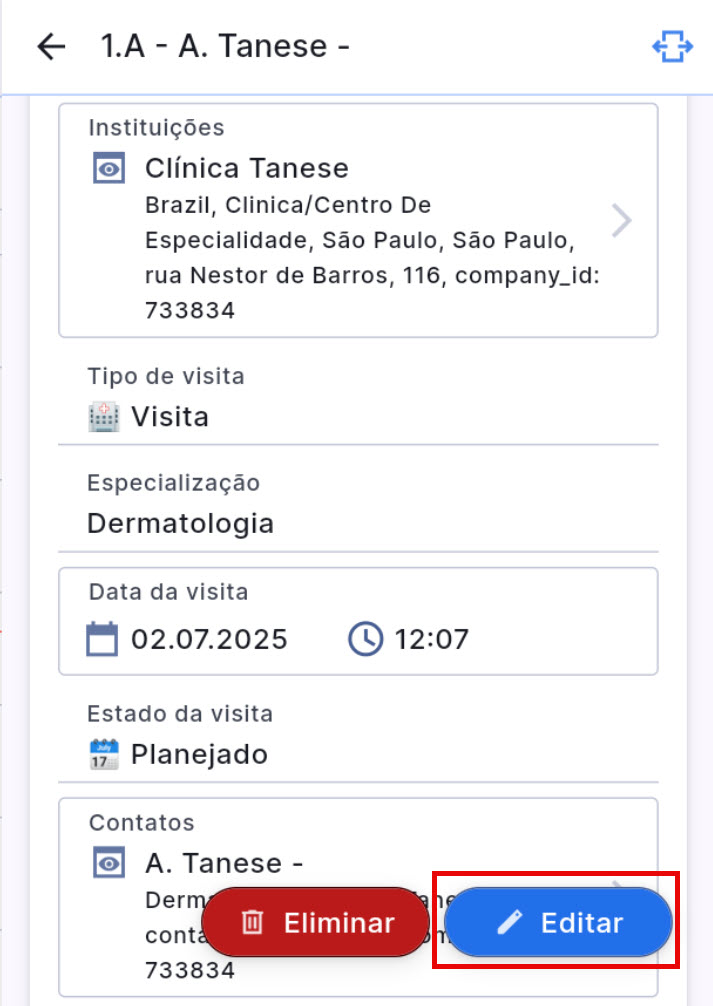Viewport: 713px width, 1006px height.
Task: Click the eye icon beside A. Tanese contact
Action: 109,863
